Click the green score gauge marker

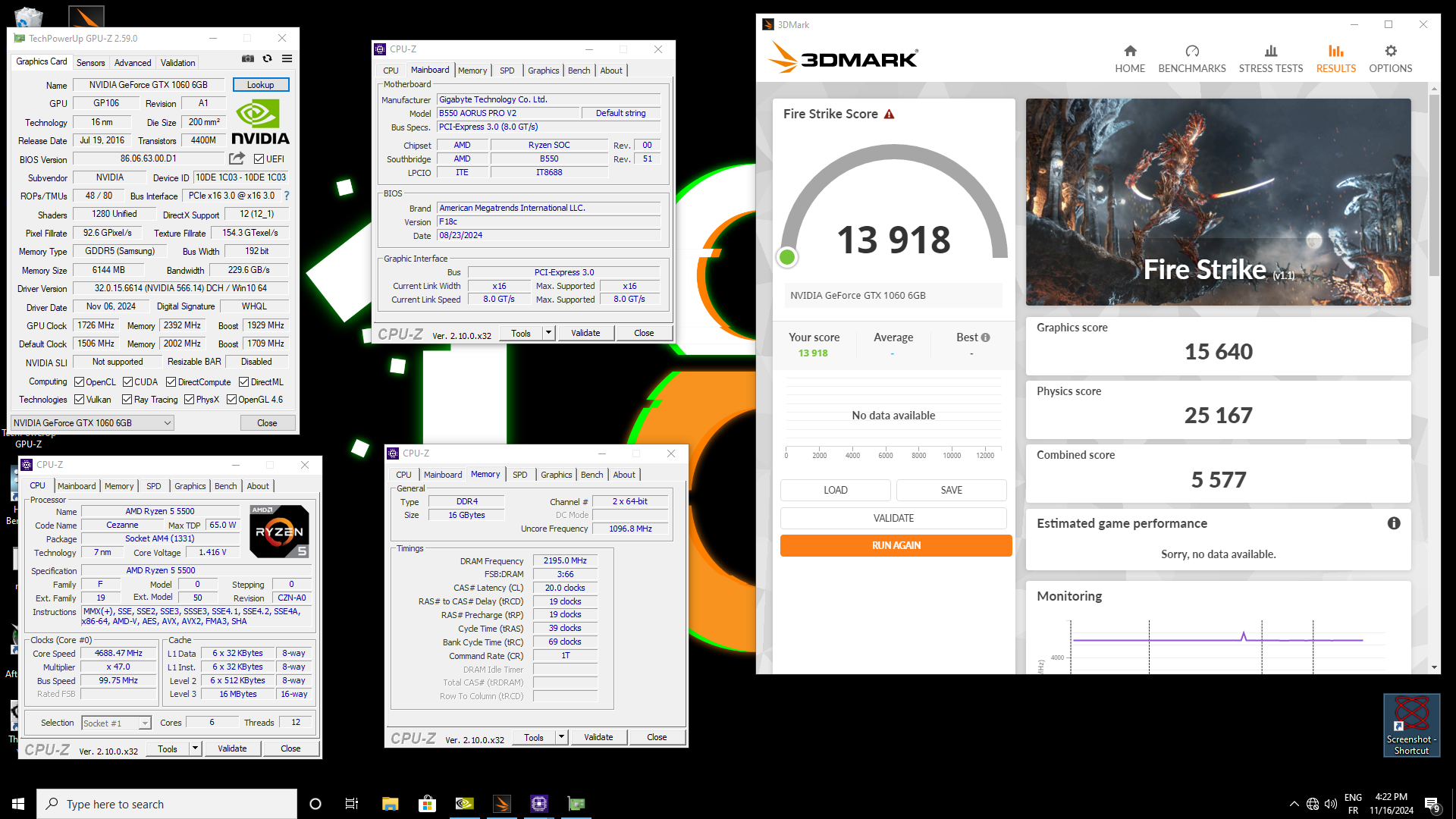point(787,257)
